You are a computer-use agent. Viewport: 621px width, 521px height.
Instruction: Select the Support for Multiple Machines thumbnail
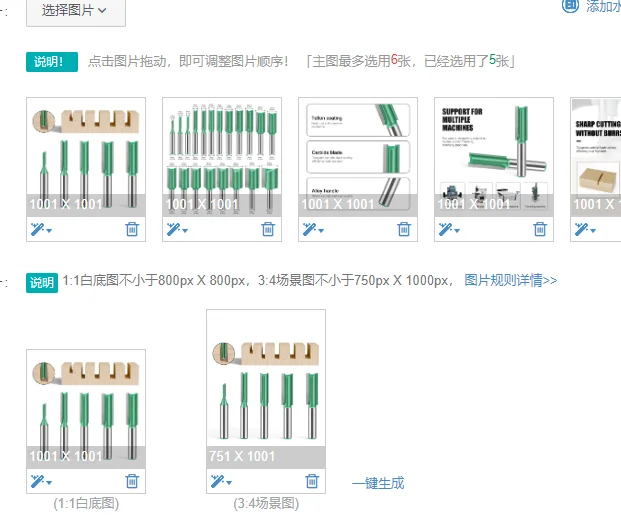click(x=494, y=157)
